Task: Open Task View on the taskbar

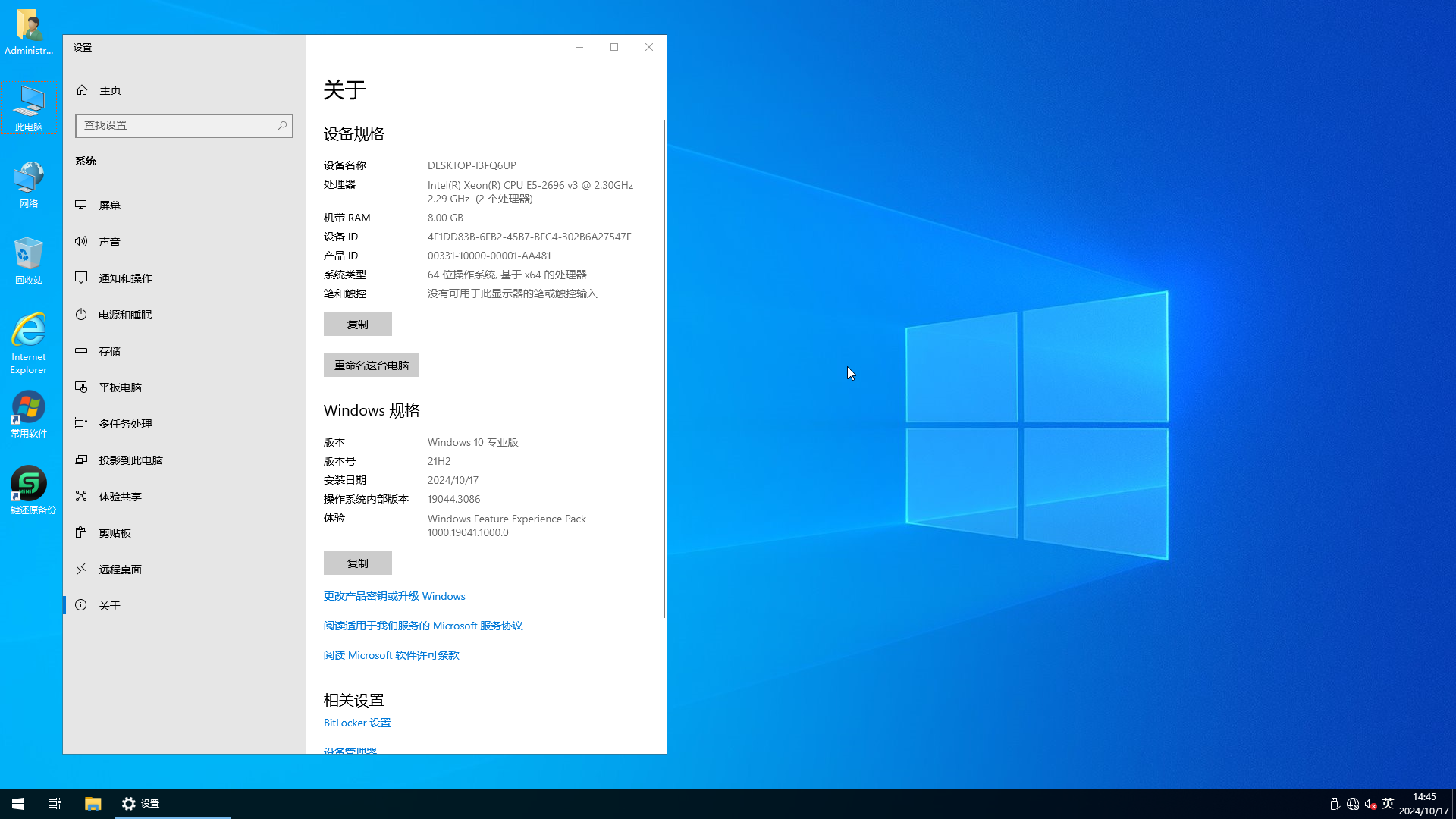Action: [x=55, y=804]
